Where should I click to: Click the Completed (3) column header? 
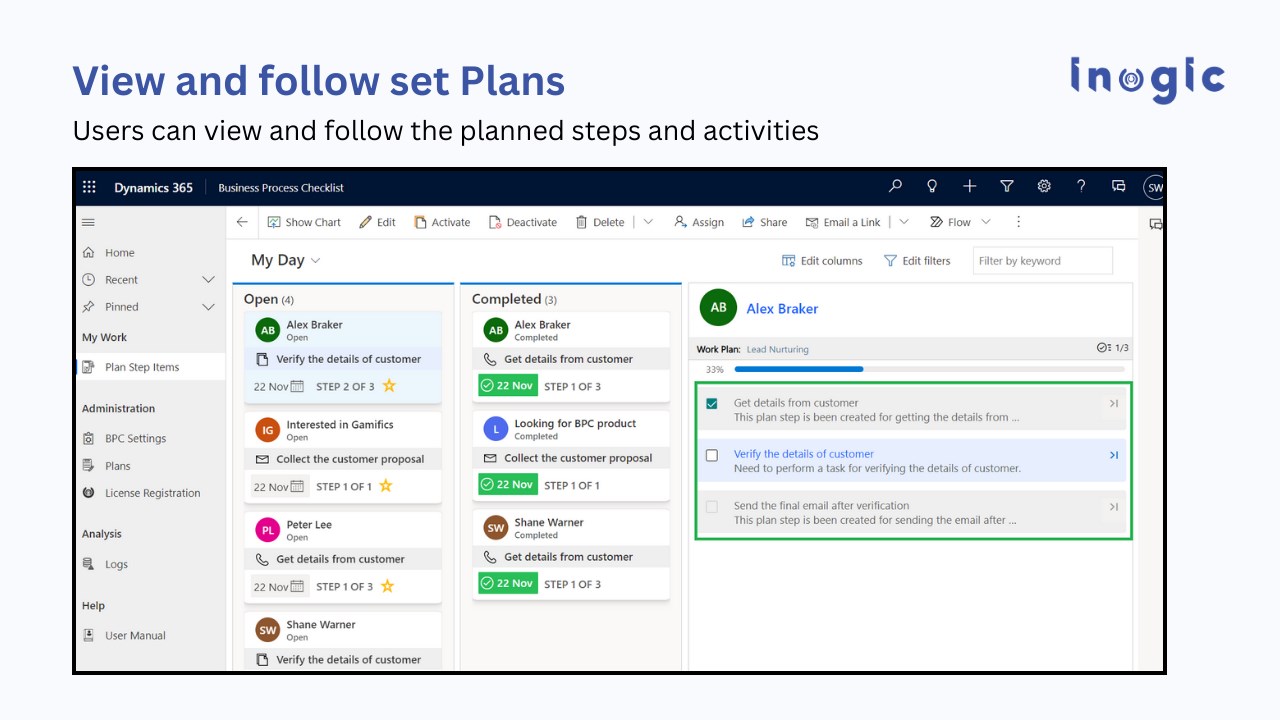(514, 299)
